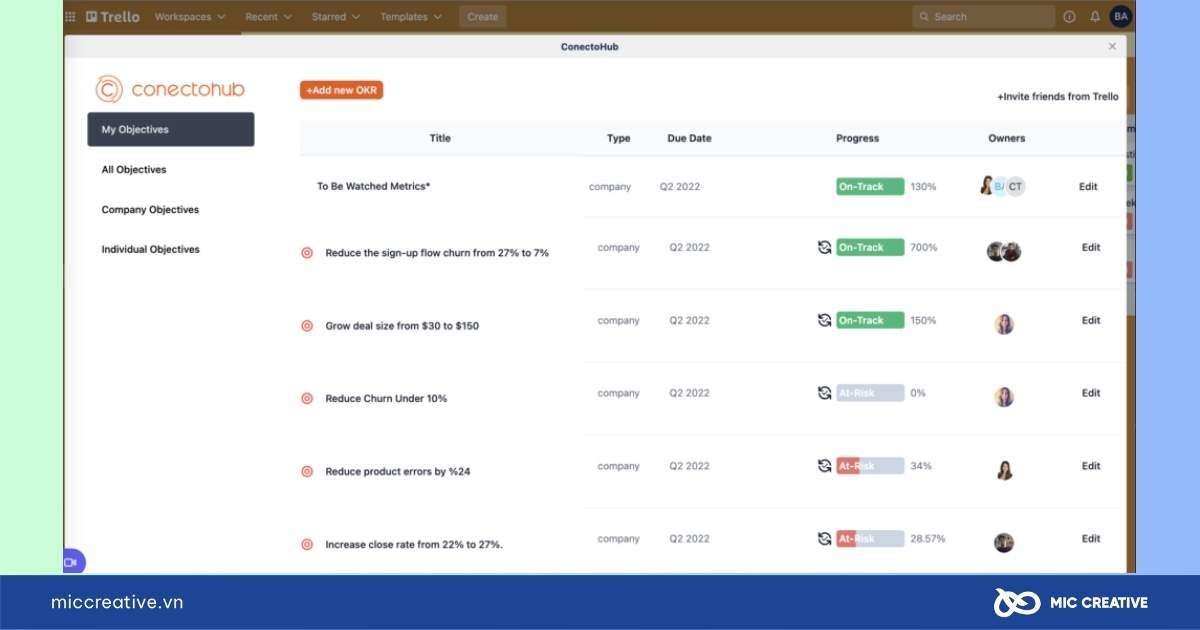This screenshot has width=1200, height=630.
Task: Edit the Increase close rate objective
Action: pos(1091,539)
